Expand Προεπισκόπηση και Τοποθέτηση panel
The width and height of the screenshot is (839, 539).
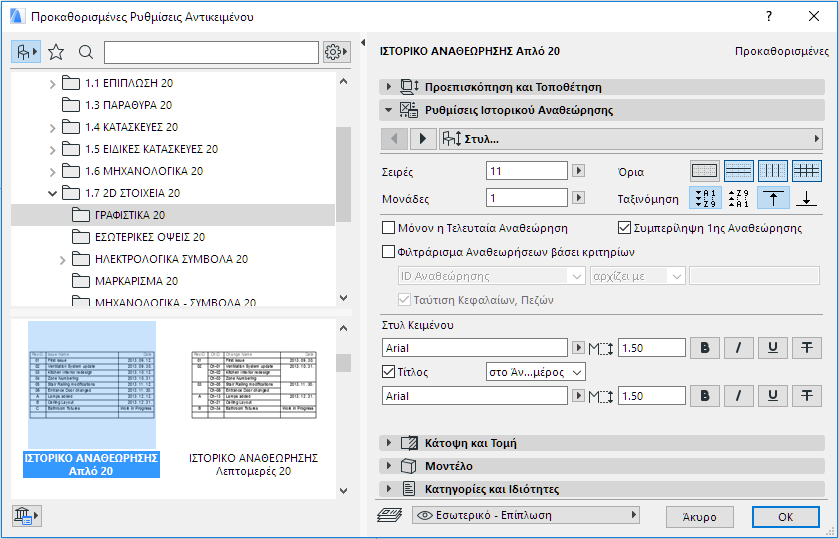click(x=389, y=87)
